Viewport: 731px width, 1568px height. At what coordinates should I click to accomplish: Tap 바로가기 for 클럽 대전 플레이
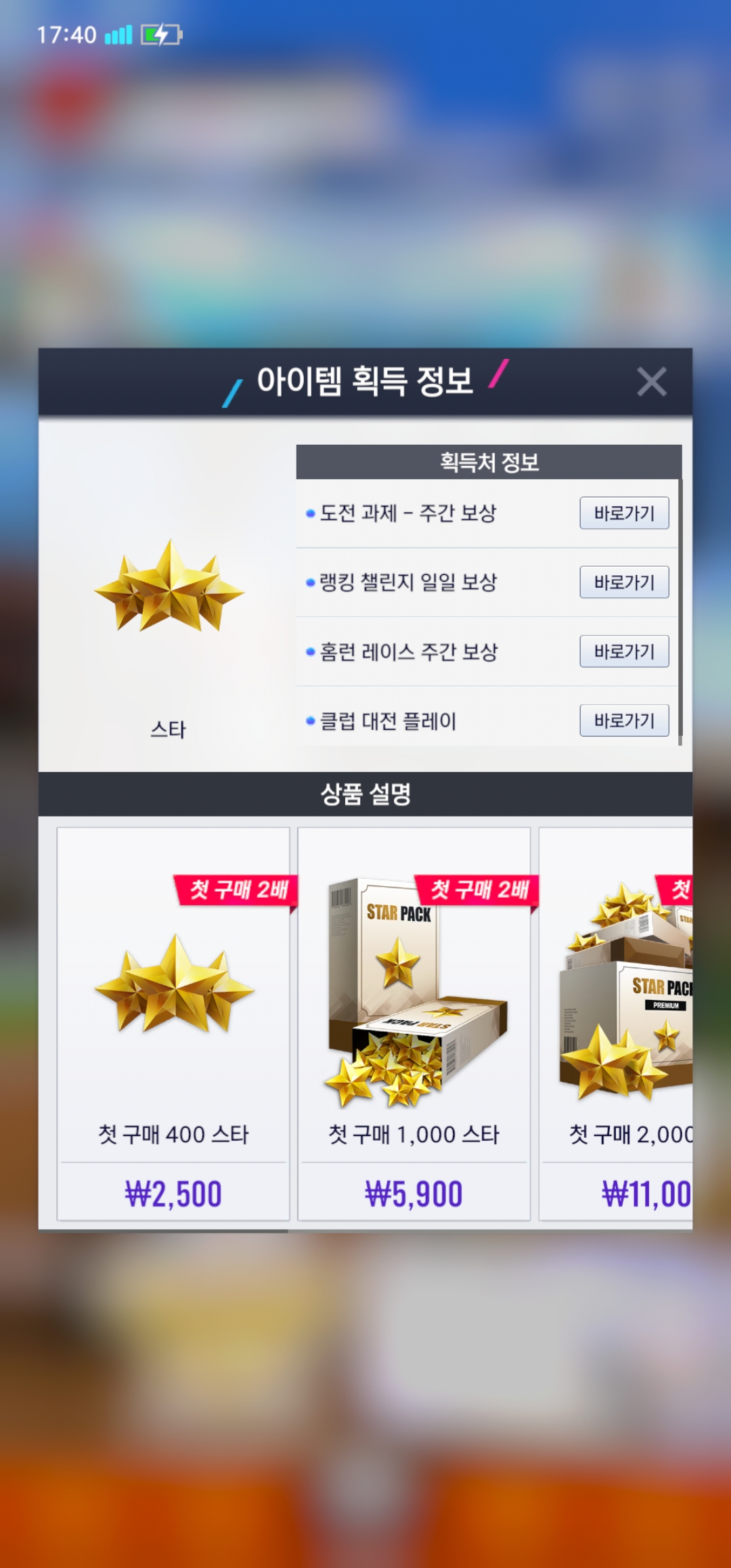[x=624, y=720]
